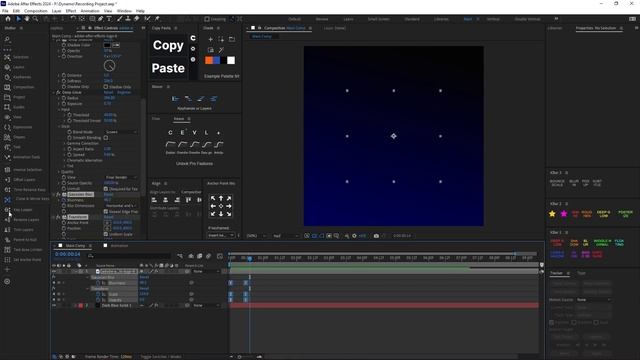Screen dimensions: 640x360
Task: Select the Brush tool
Action: click(120, 19)
